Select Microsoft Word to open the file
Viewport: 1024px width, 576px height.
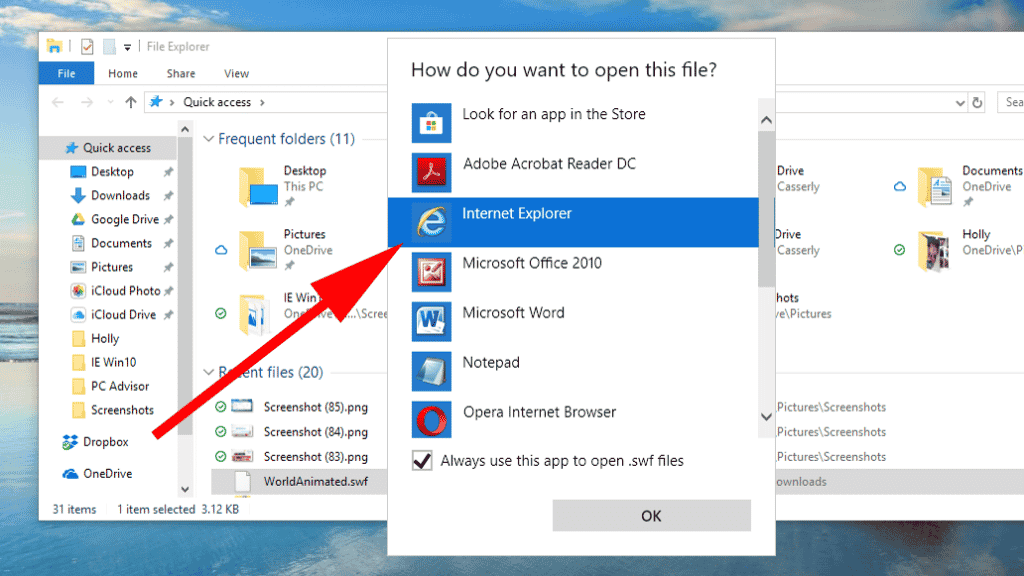(x=573, y=321)
